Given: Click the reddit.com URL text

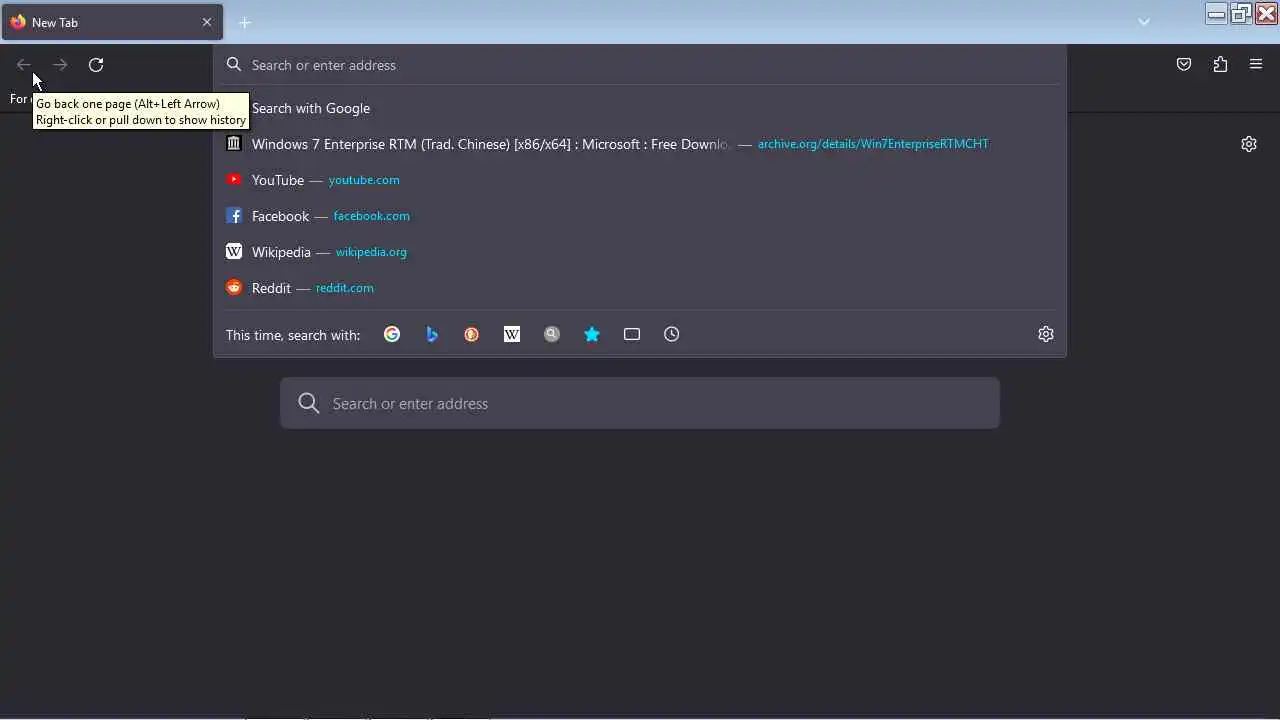Looking at the screenshot, I should [x=345, y=288].
